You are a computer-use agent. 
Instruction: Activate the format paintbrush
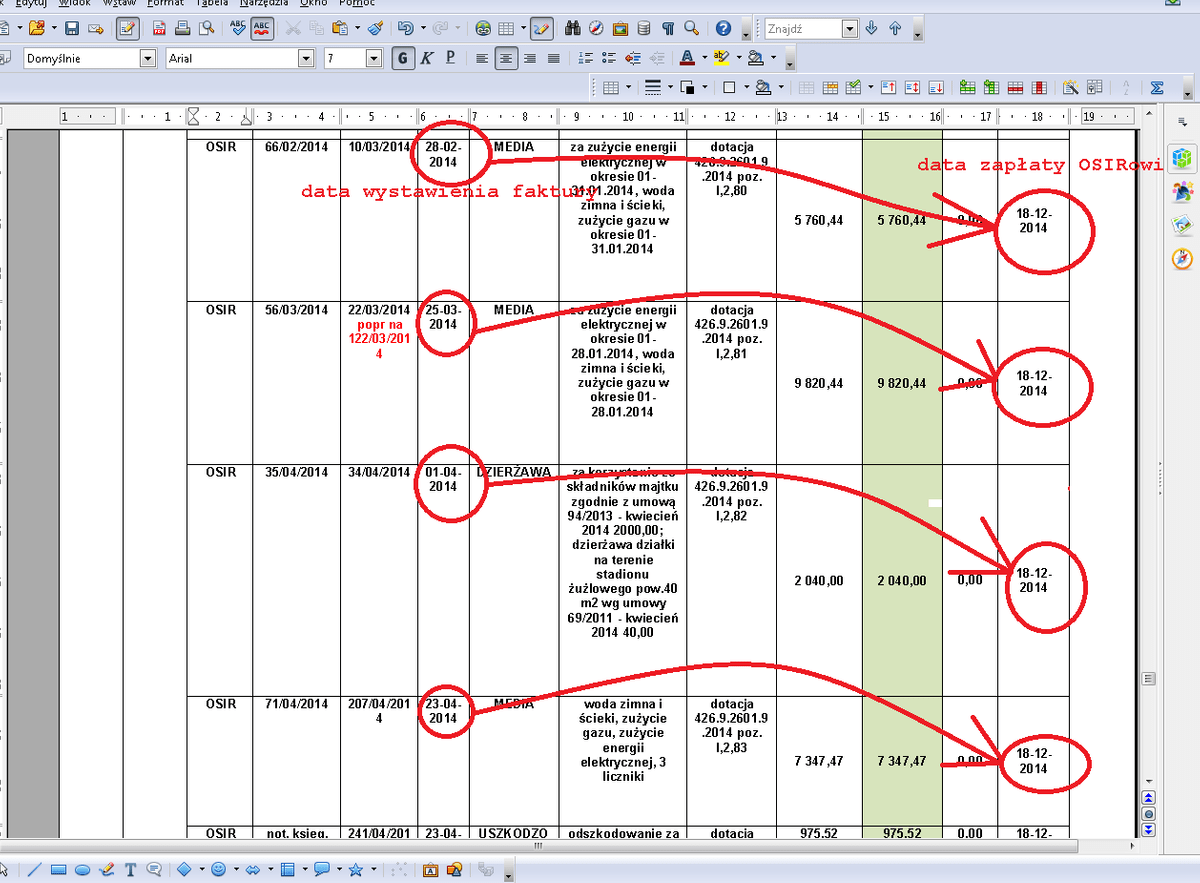pyautogui.click(x=375, y=28)
